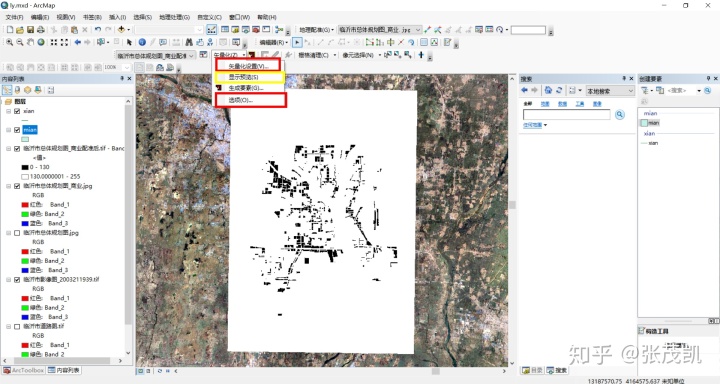Click the Add Control Points georeferencing icon

tap(428, 30)
